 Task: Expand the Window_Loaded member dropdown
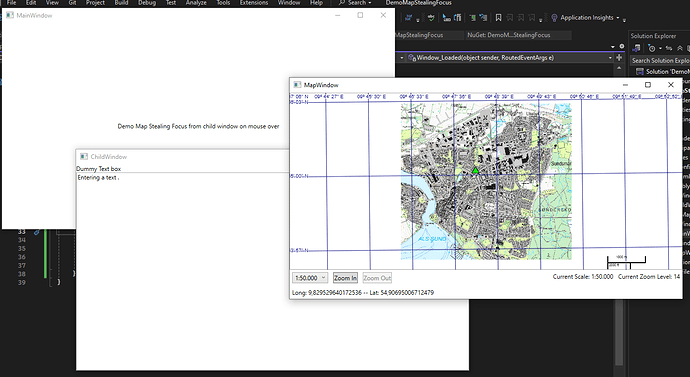tap(610, 58)
